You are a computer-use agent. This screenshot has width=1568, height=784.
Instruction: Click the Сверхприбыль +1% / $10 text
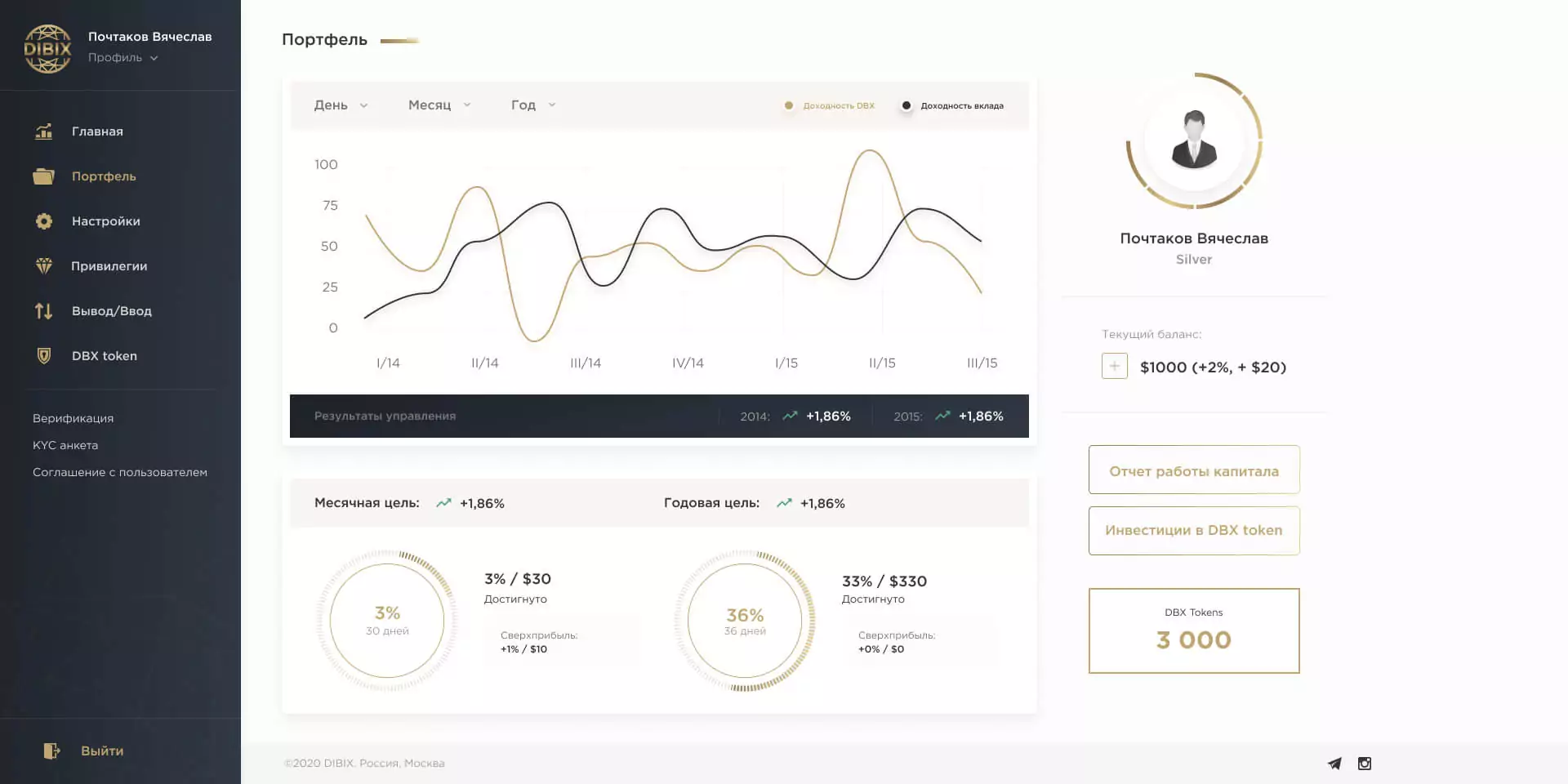(539, 642)
